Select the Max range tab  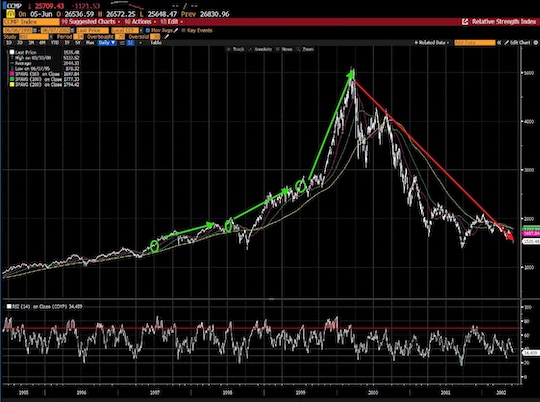pyautogui.click(x=90, y=43)
